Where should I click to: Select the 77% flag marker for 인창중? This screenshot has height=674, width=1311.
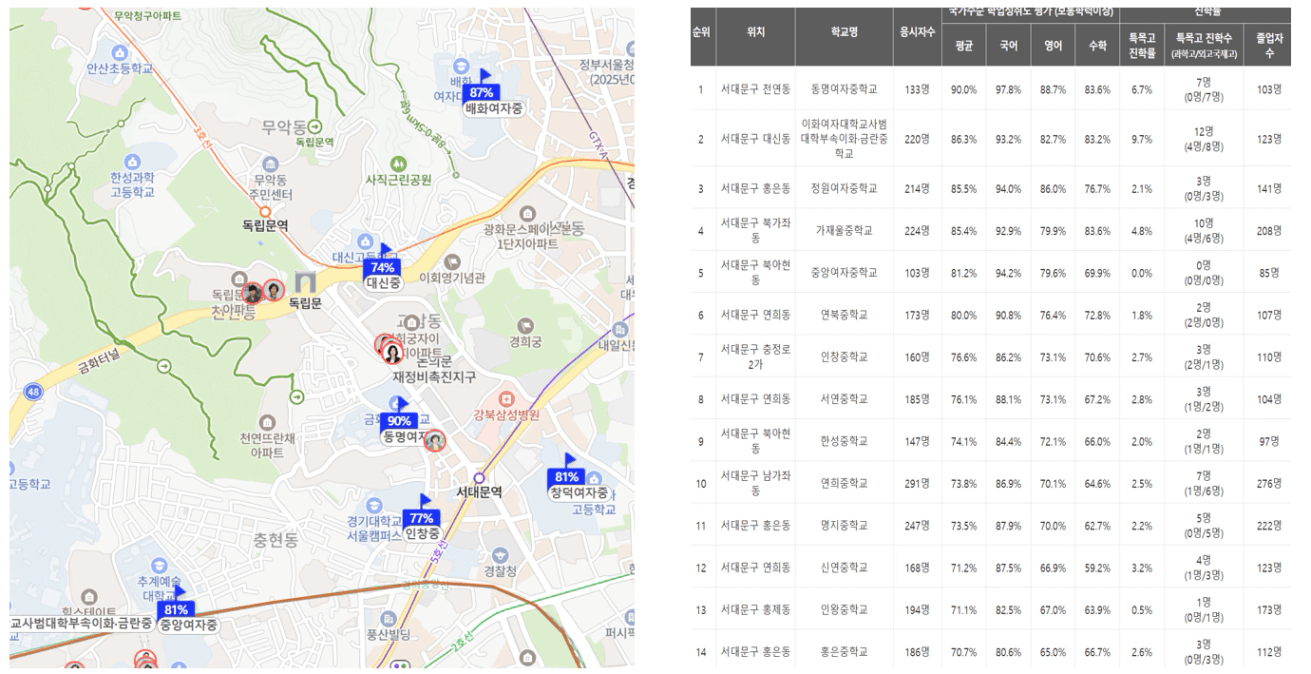coord(420,518)
